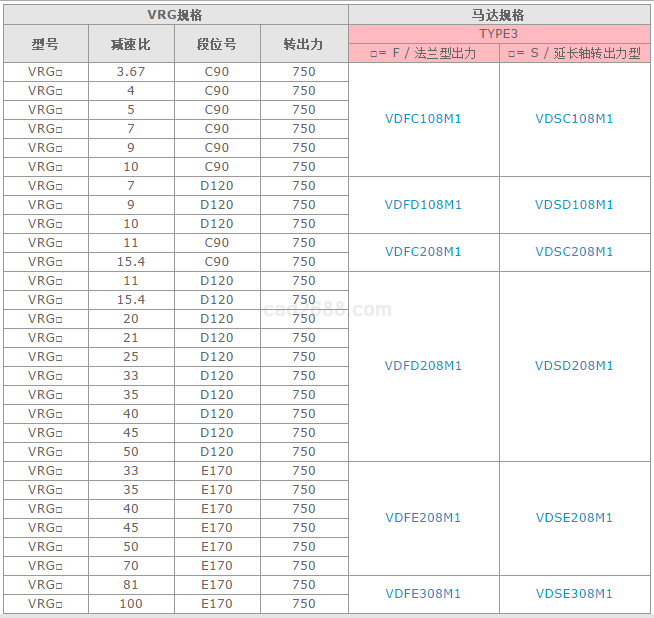This screenshot has height=618, width=654.
Task: Click the VDFE308M1 link
Action: [423, 594]
